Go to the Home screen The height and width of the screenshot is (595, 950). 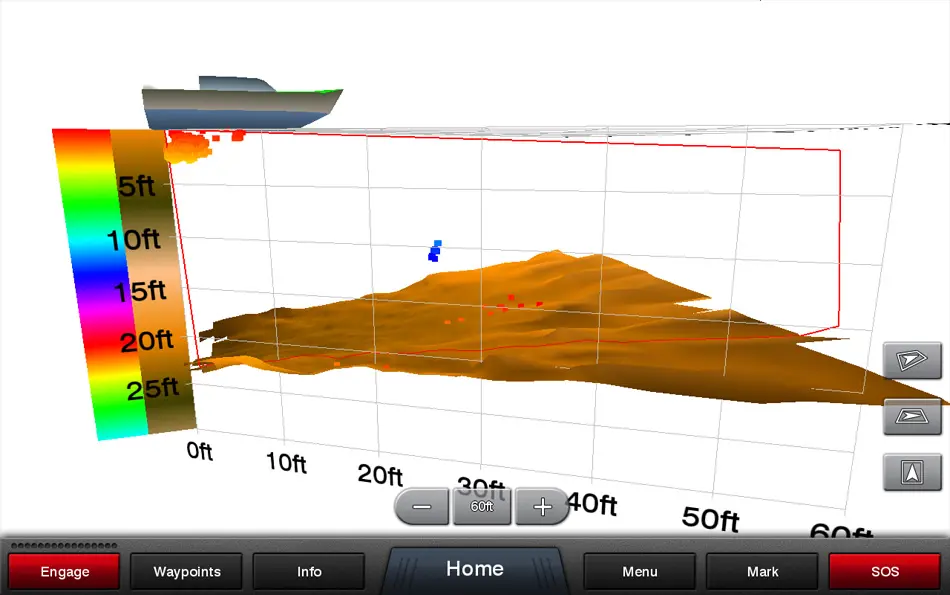(x=474, y=569)
